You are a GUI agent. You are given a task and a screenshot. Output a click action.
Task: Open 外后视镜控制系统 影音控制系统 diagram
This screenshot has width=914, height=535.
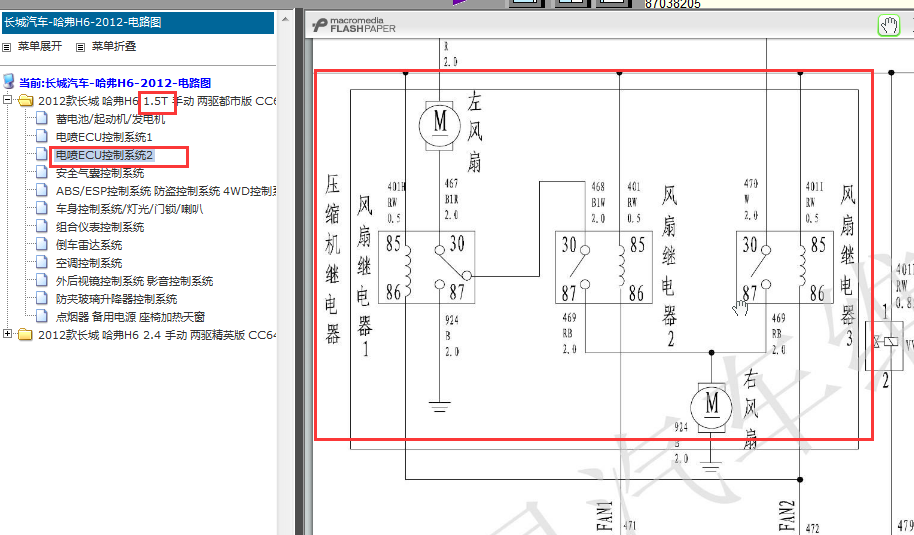point(134,281)
